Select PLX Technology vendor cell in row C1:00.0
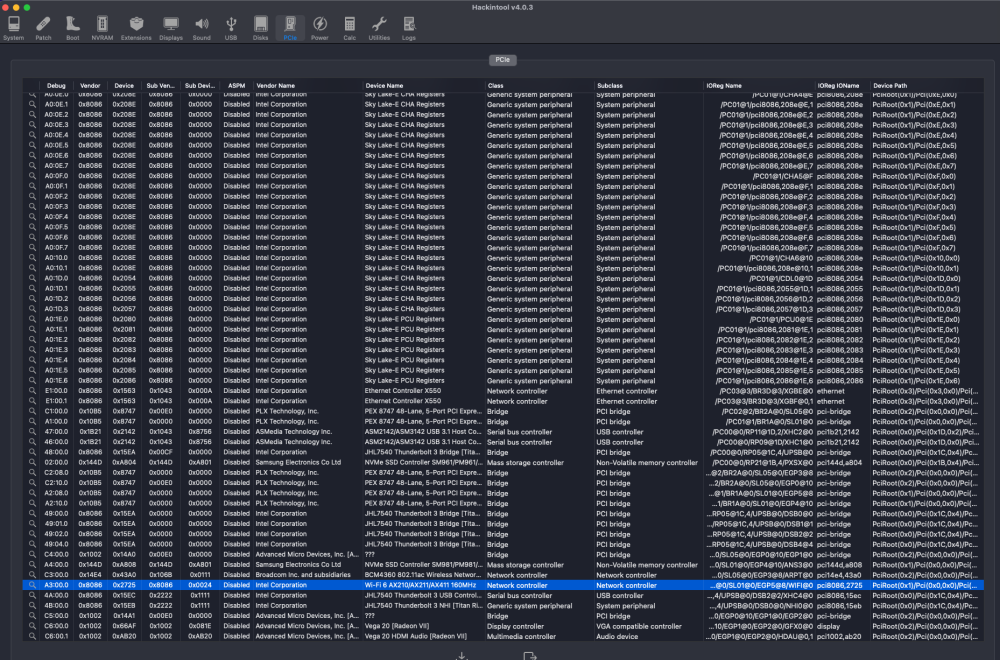The width and height of the screenshot is (1000, 660). (x=287, y=411)
